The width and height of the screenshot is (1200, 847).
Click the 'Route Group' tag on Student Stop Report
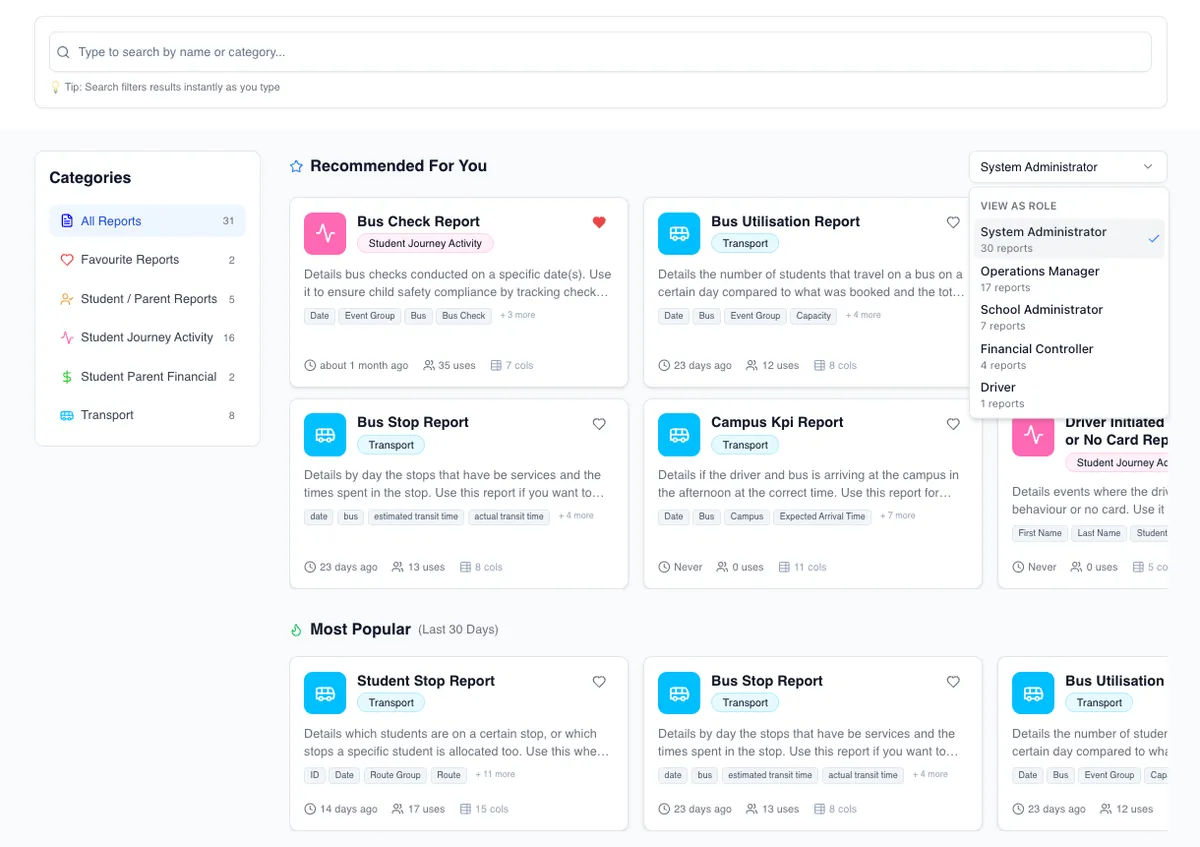point(395,775)
